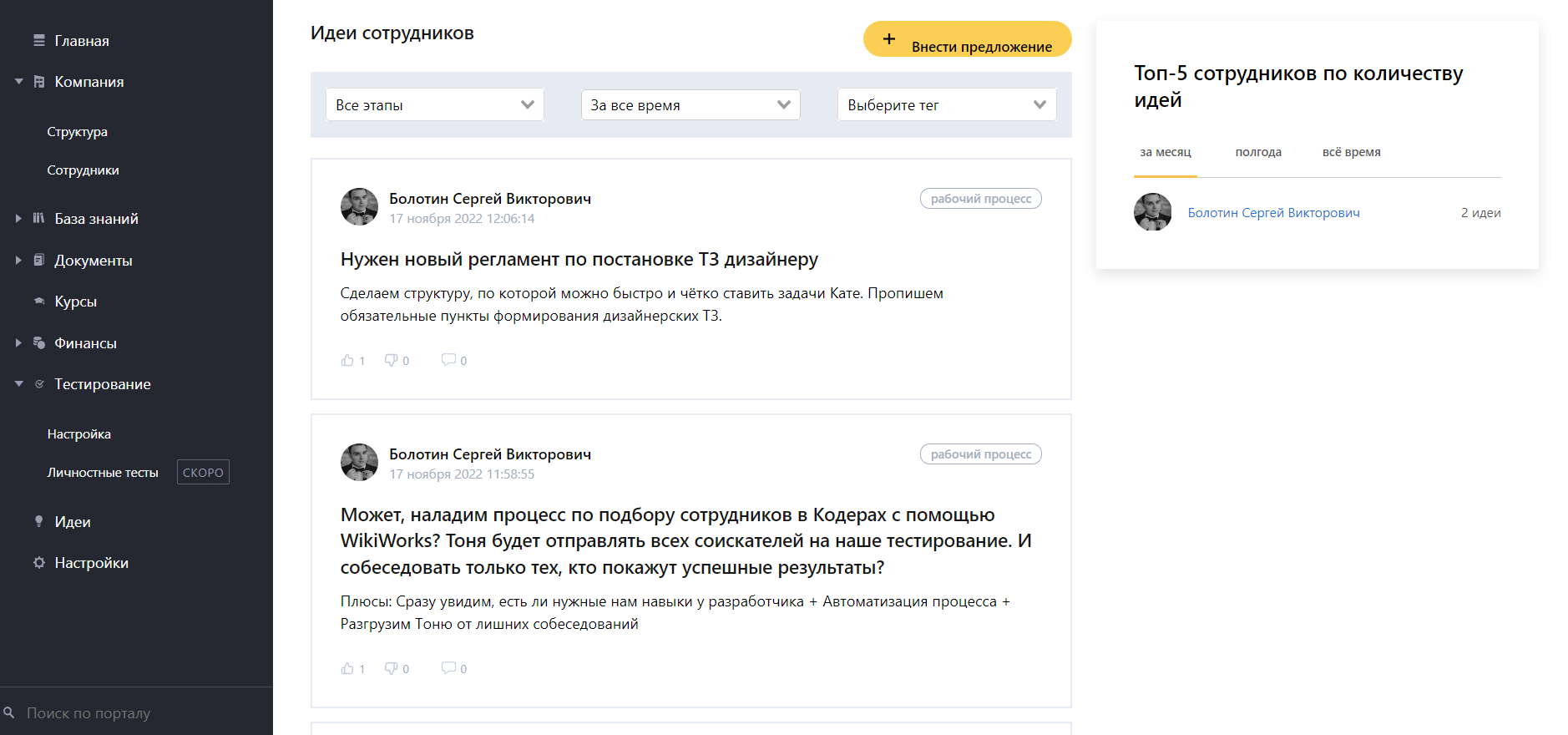Click the Документы file icon
Image resolution: width=1568 pixels, height=735 pixels.
pos(39,260)
